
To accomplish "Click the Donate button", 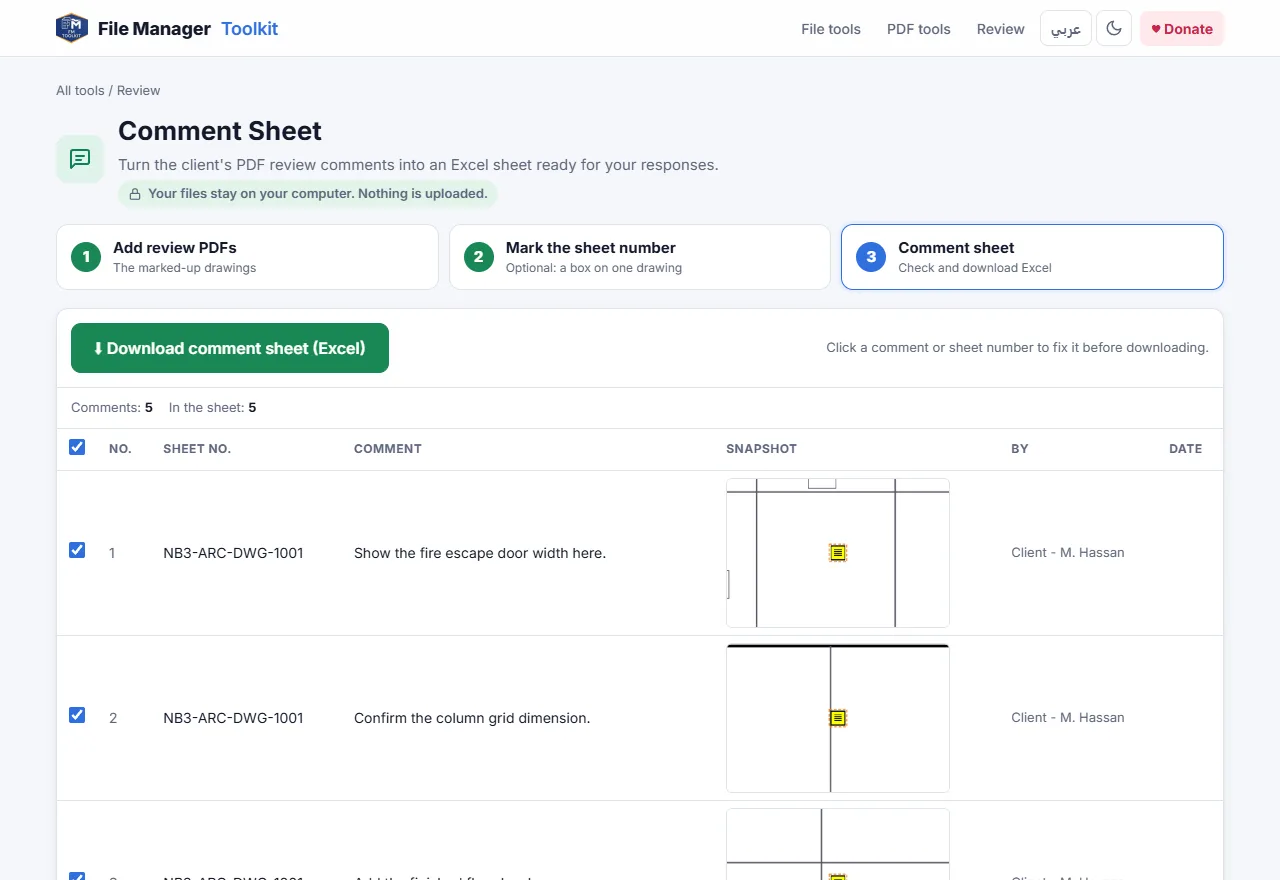I will click(x=1182, y=29).
